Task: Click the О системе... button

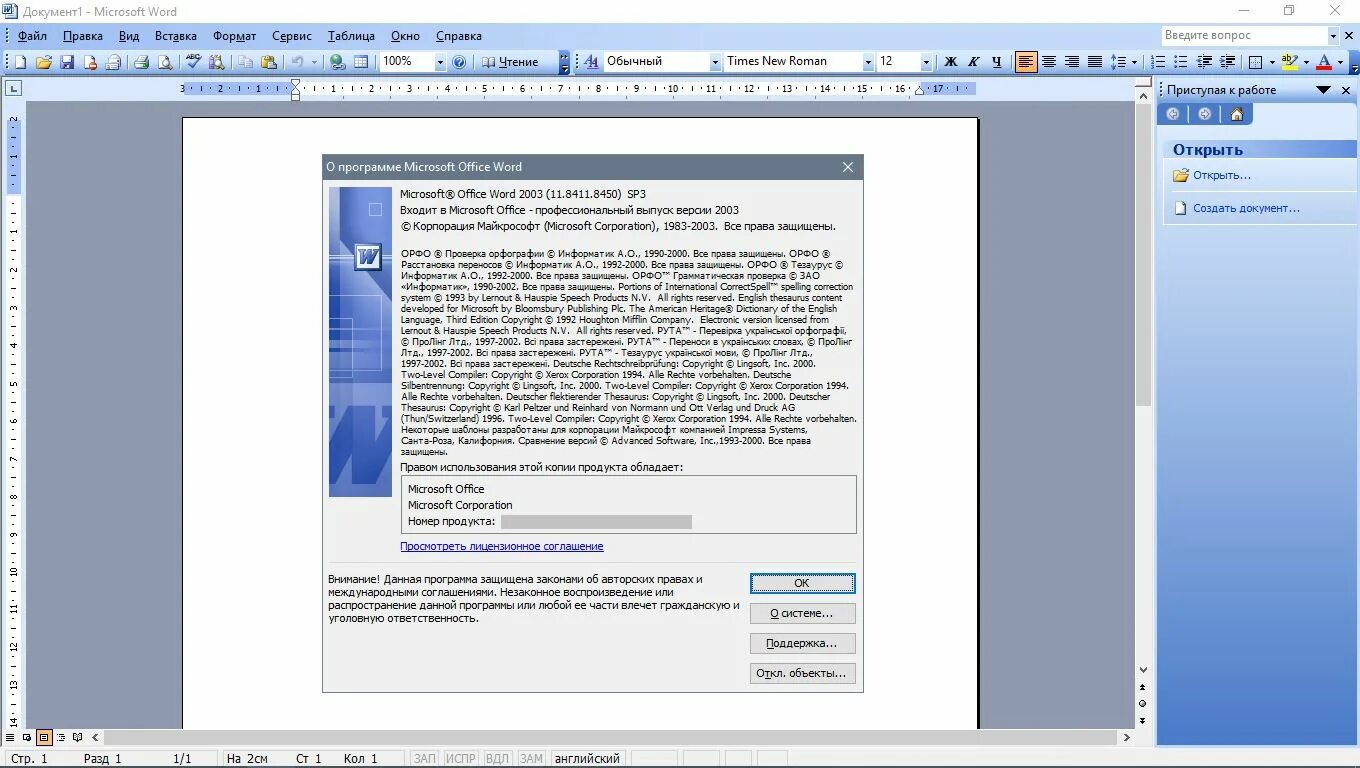Action: (802, 613)
